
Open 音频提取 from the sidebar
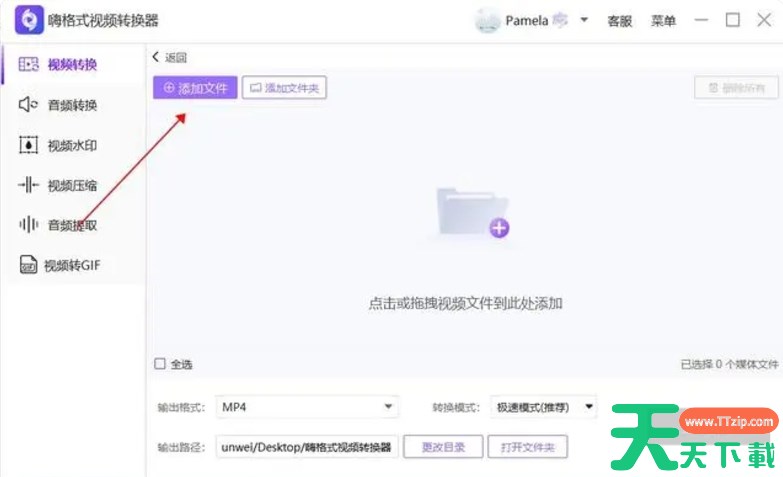60,225
